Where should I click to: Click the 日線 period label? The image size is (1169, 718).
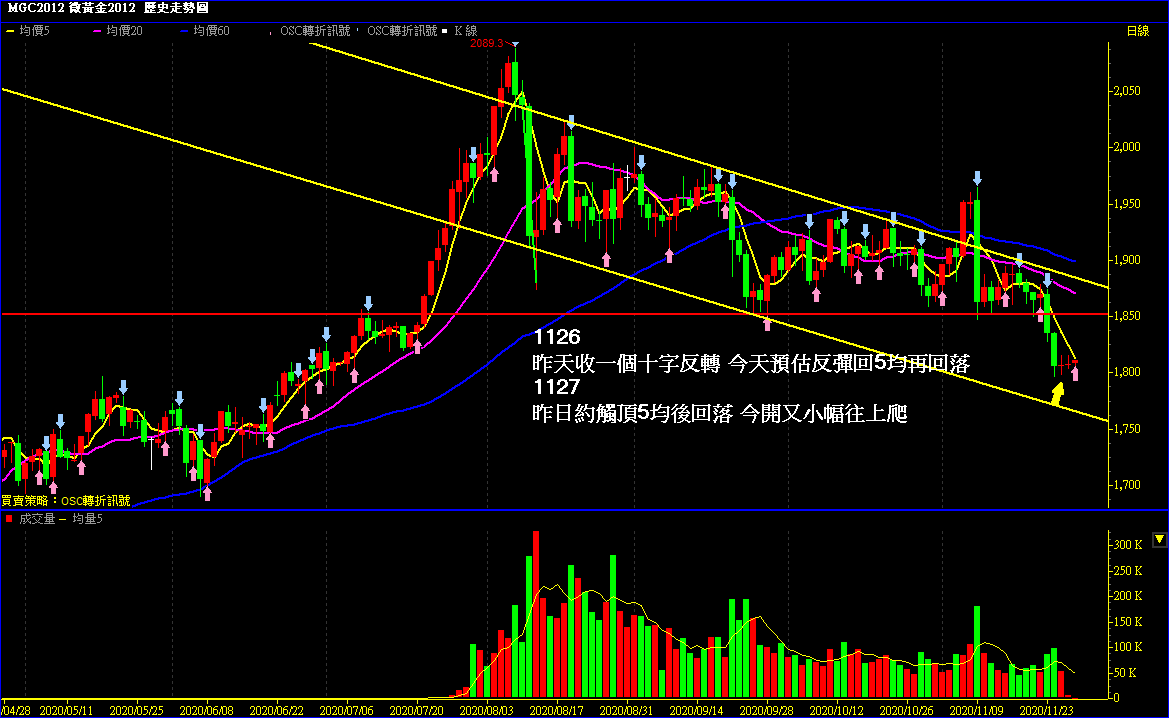pyautogui.click(x=1138, y=31)
